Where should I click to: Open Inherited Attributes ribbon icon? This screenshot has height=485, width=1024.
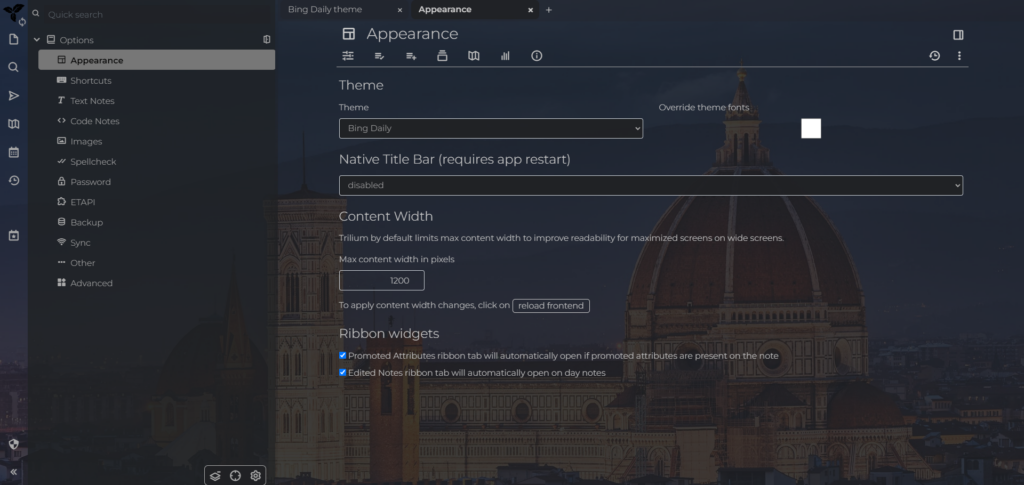[411, 56]
